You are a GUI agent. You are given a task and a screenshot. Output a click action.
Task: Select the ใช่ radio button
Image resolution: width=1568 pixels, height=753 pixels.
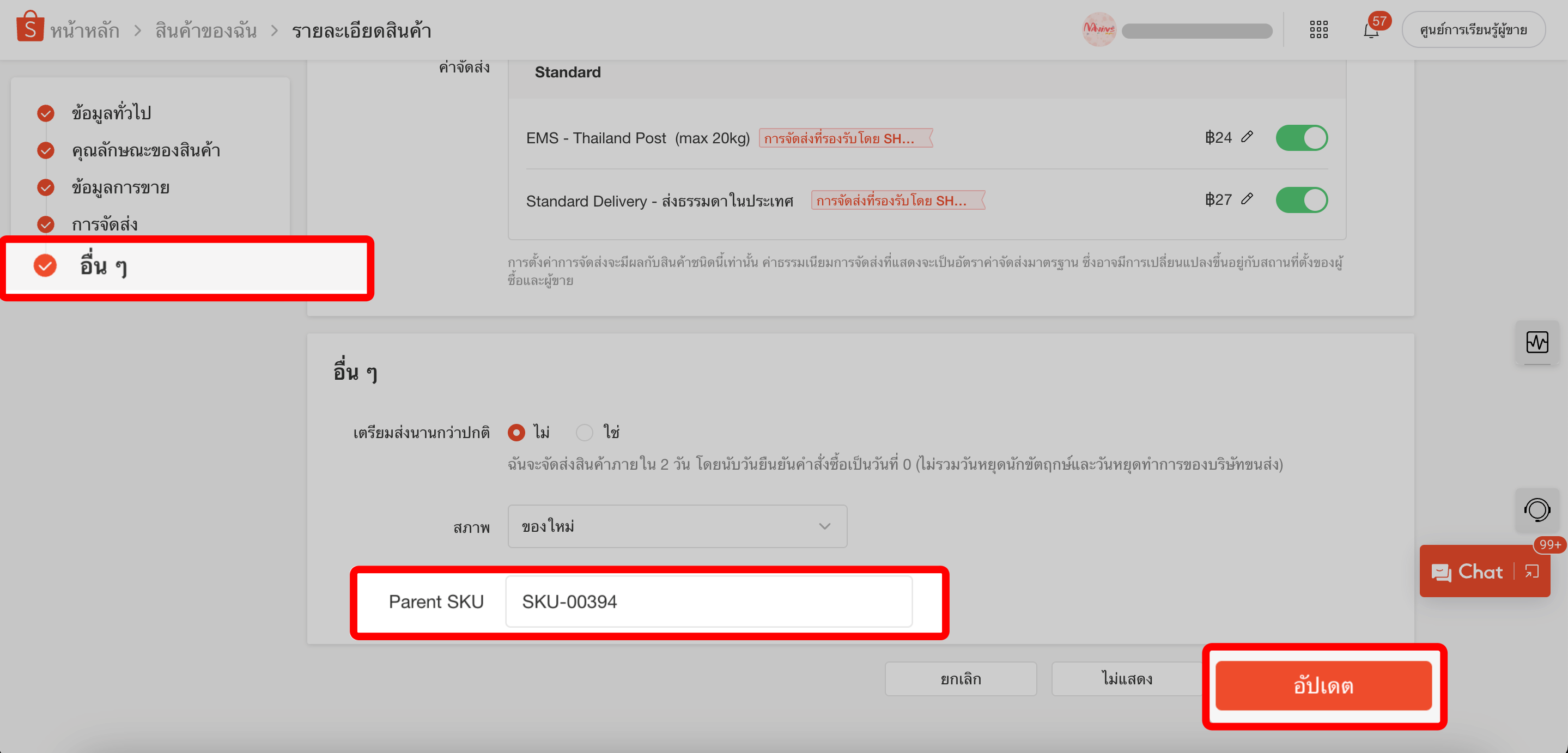[585, 432]
